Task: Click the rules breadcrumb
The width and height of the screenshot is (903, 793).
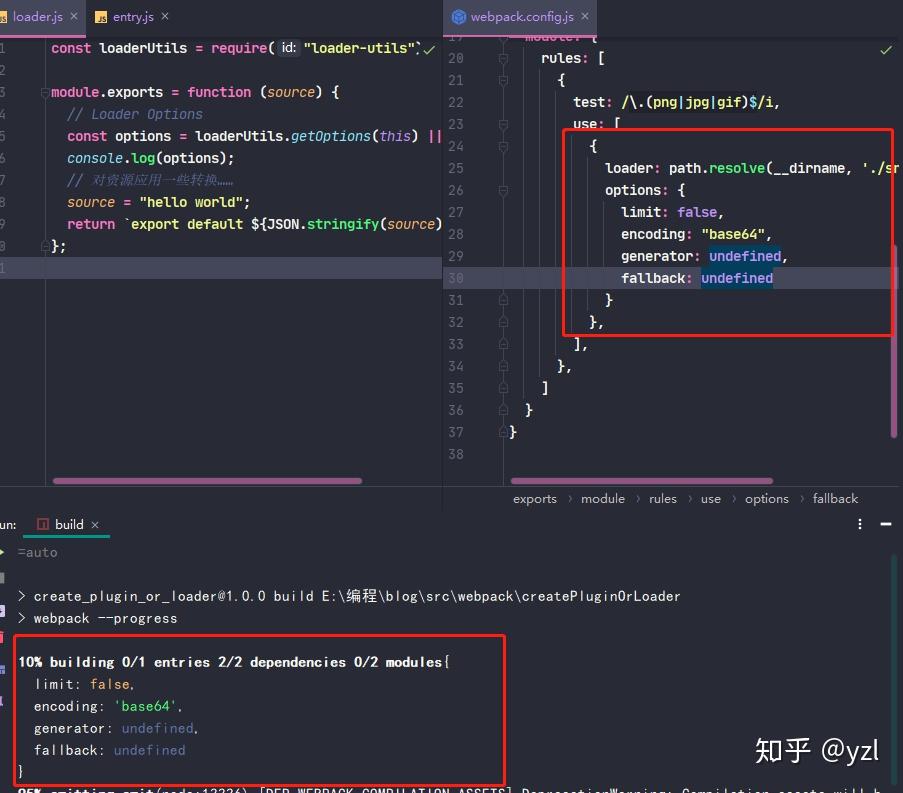Action: click(x=662, y=499)
